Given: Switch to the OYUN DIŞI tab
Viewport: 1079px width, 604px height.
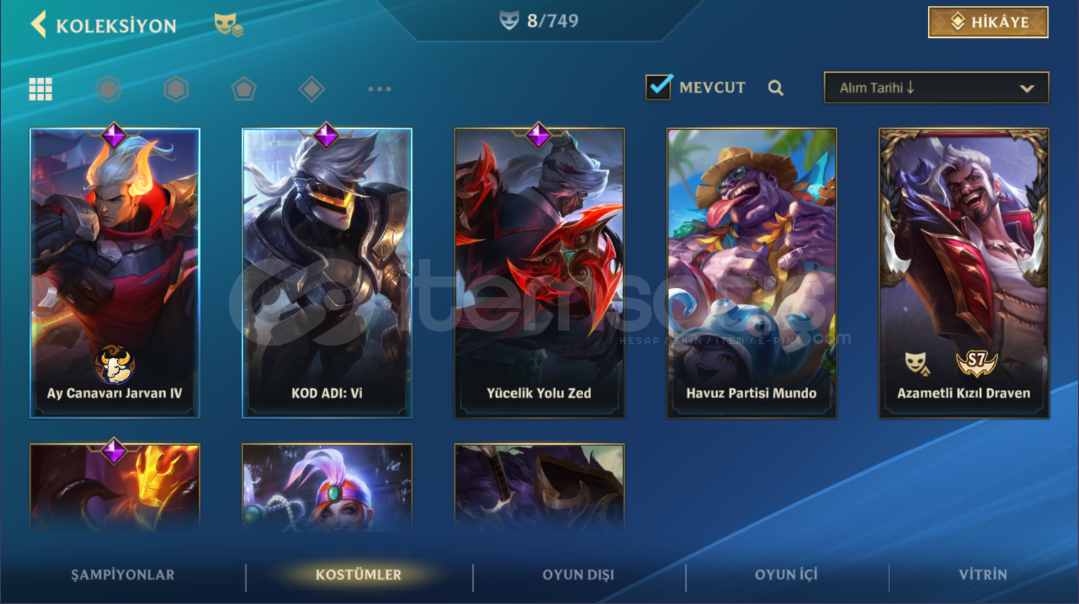Looking at the screenshot, I should pyautogui.click(x=578, y=574).
